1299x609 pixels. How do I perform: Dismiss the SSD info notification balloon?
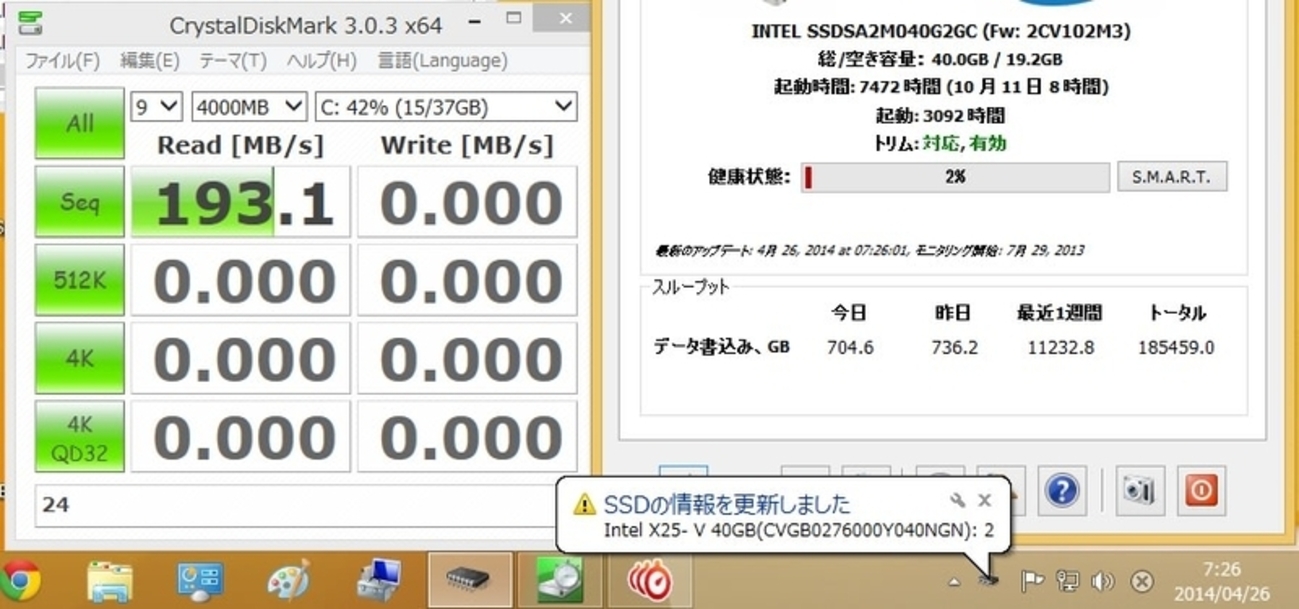coord(985,501)
